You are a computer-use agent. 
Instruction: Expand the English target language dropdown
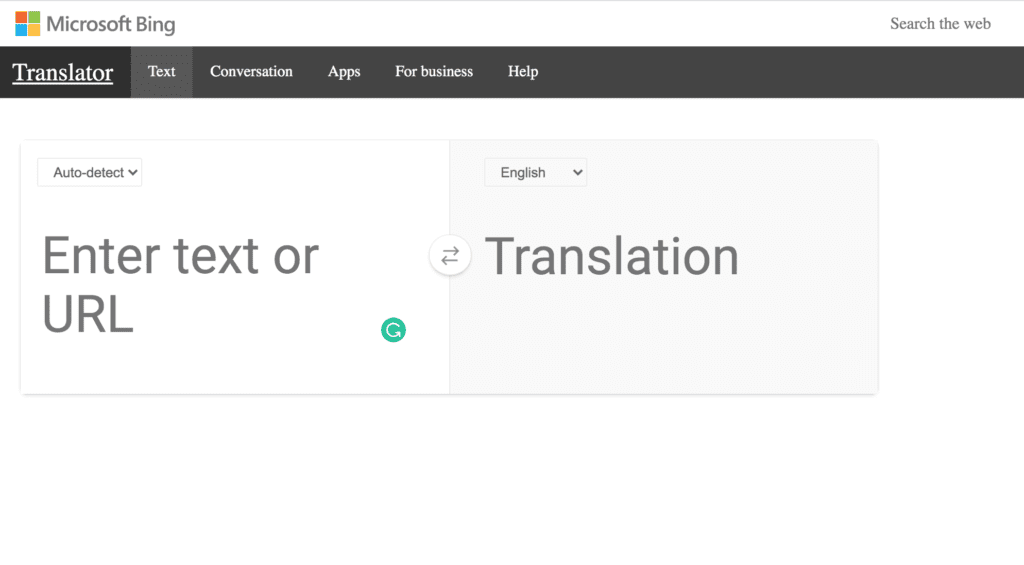coord(536,172)
